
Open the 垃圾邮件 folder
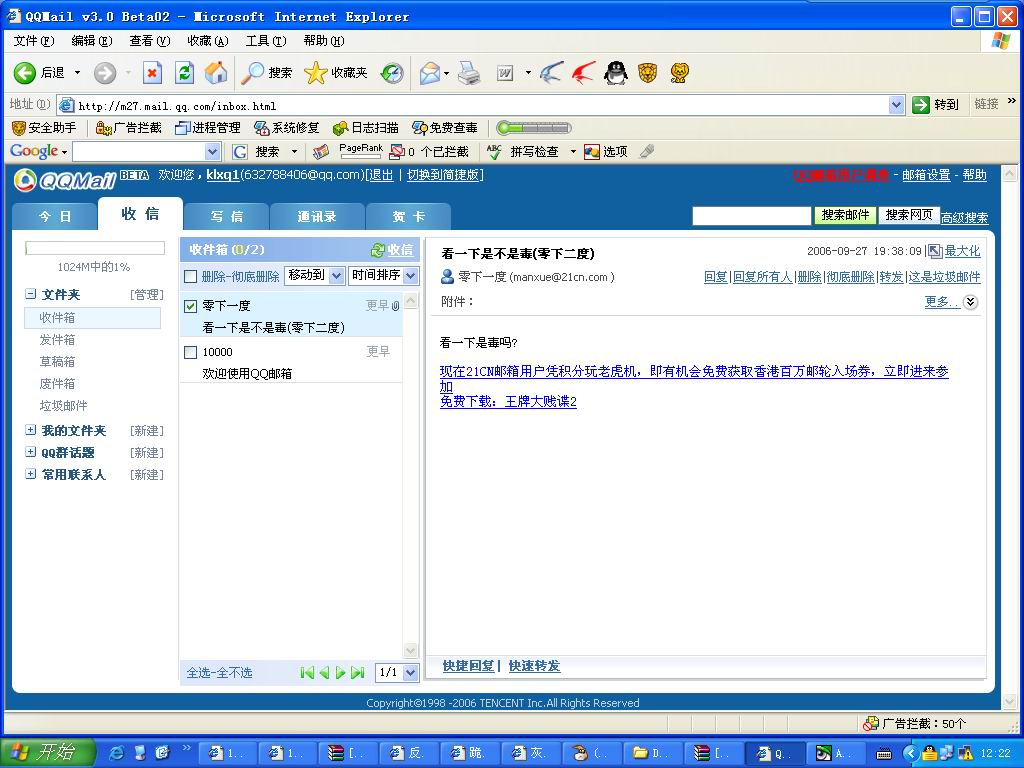click(x=63, y=406)
